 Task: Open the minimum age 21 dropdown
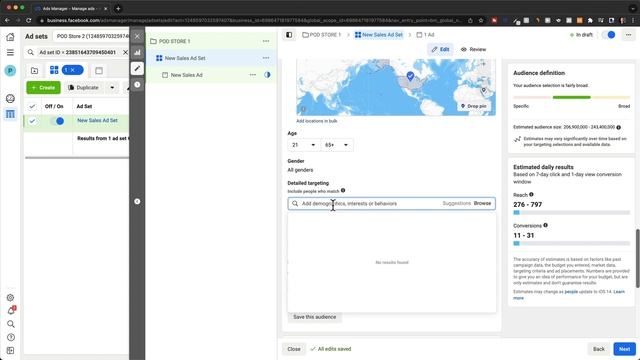point(303,145)
